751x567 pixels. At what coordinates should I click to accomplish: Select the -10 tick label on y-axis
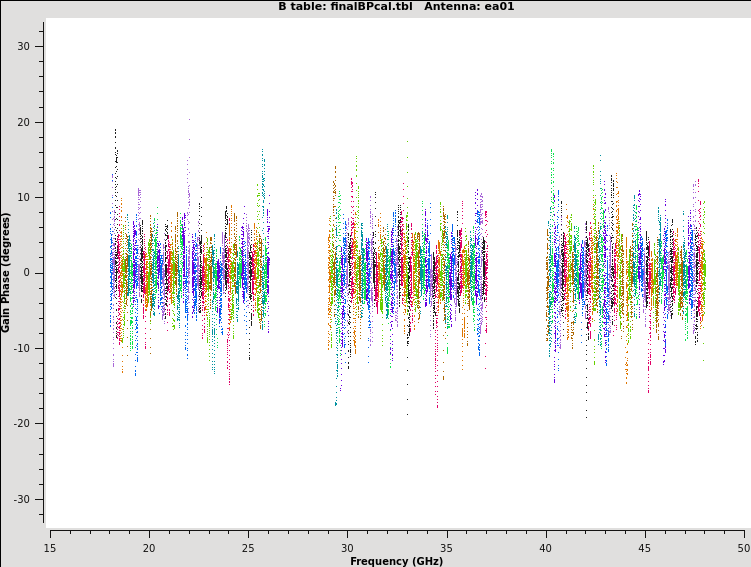point(22,349)
